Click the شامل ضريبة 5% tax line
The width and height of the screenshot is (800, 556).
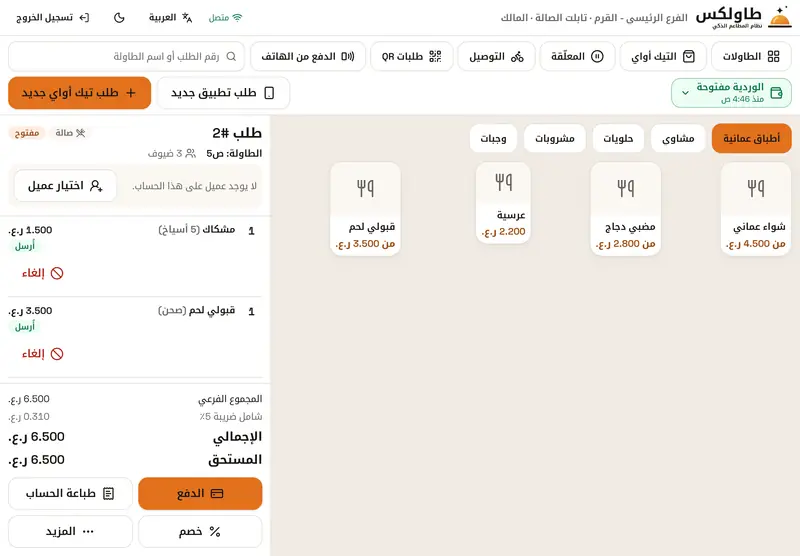coord(135,417)
